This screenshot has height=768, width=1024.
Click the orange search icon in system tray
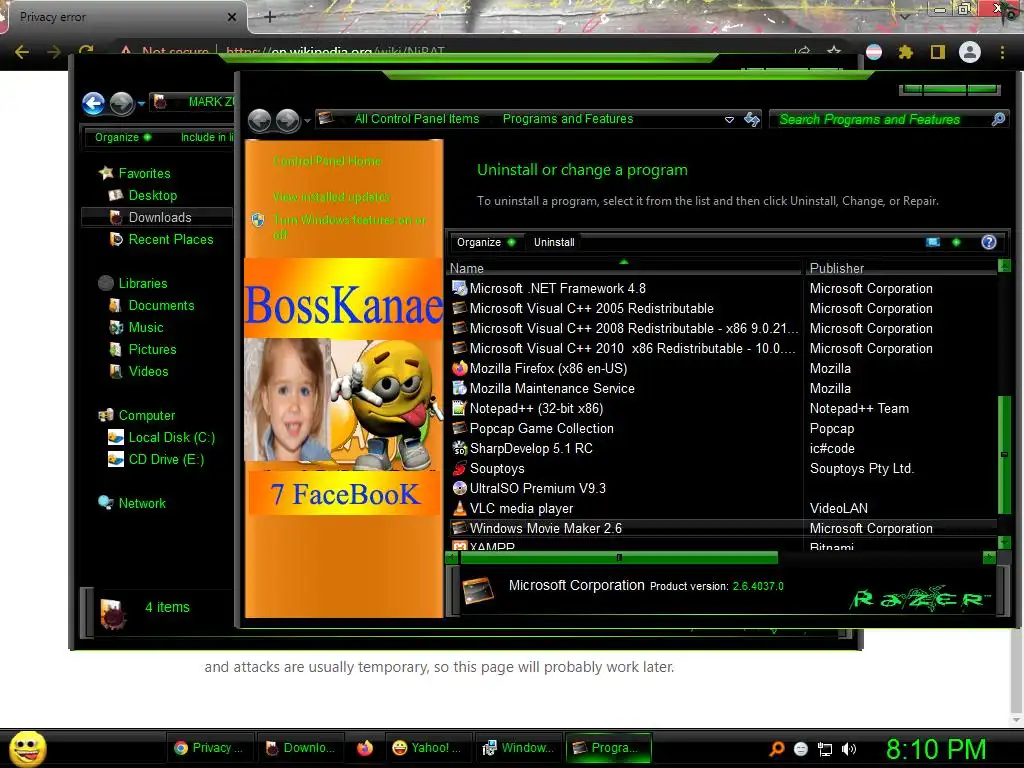pos(776,749)
